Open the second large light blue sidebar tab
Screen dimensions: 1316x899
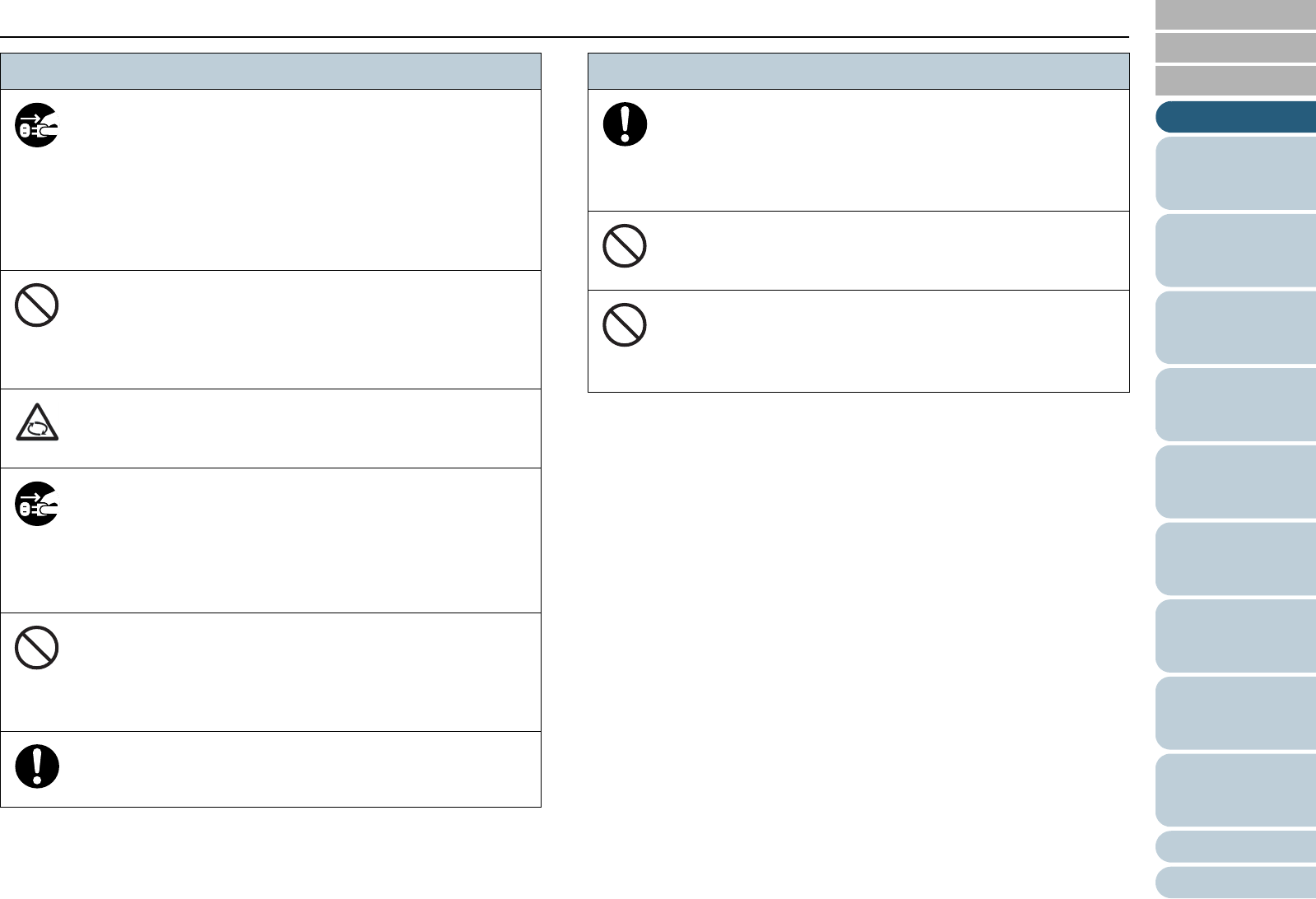tap(1235, 250)
